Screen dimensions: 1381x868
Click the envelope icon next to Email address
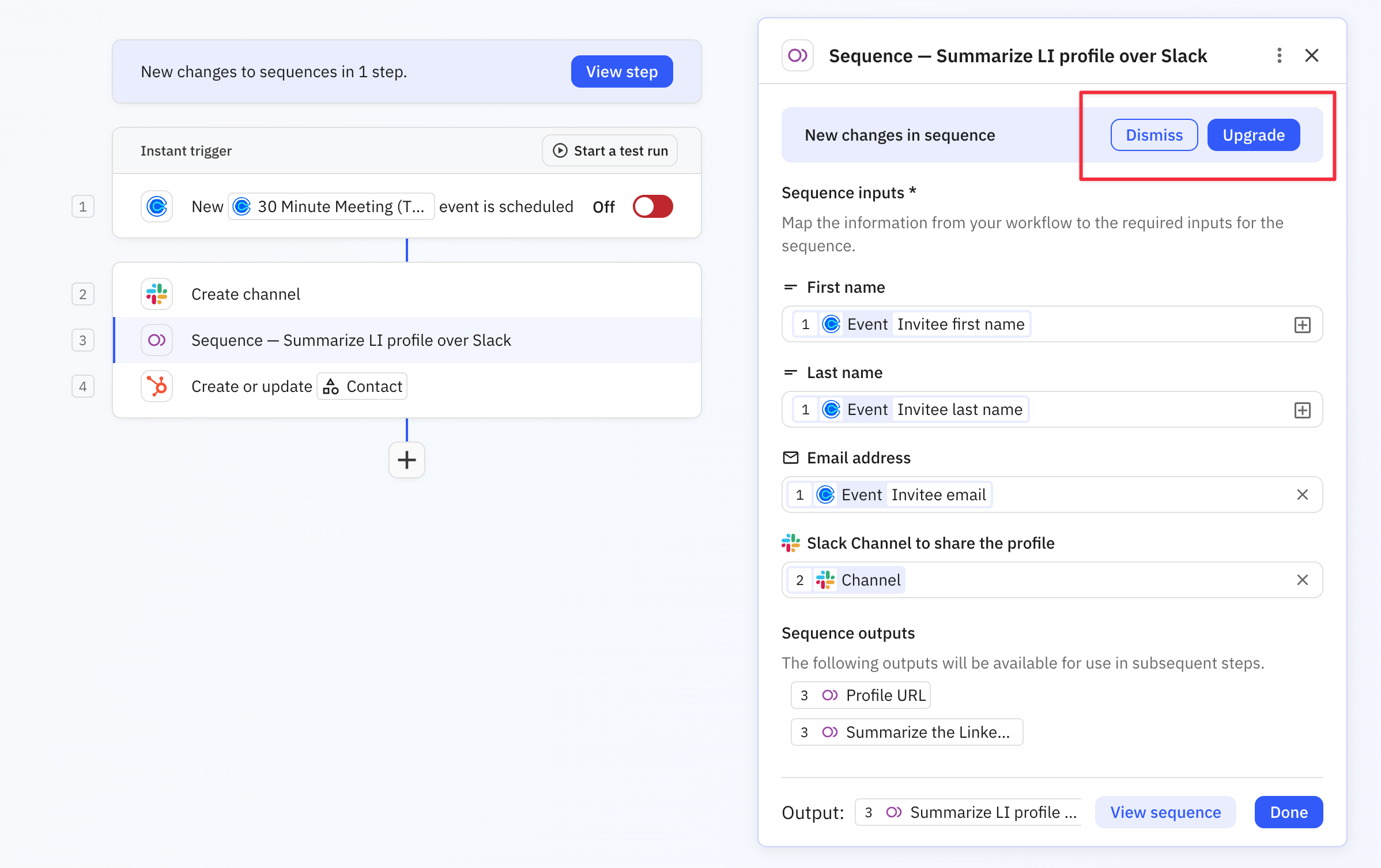[790, 457]
